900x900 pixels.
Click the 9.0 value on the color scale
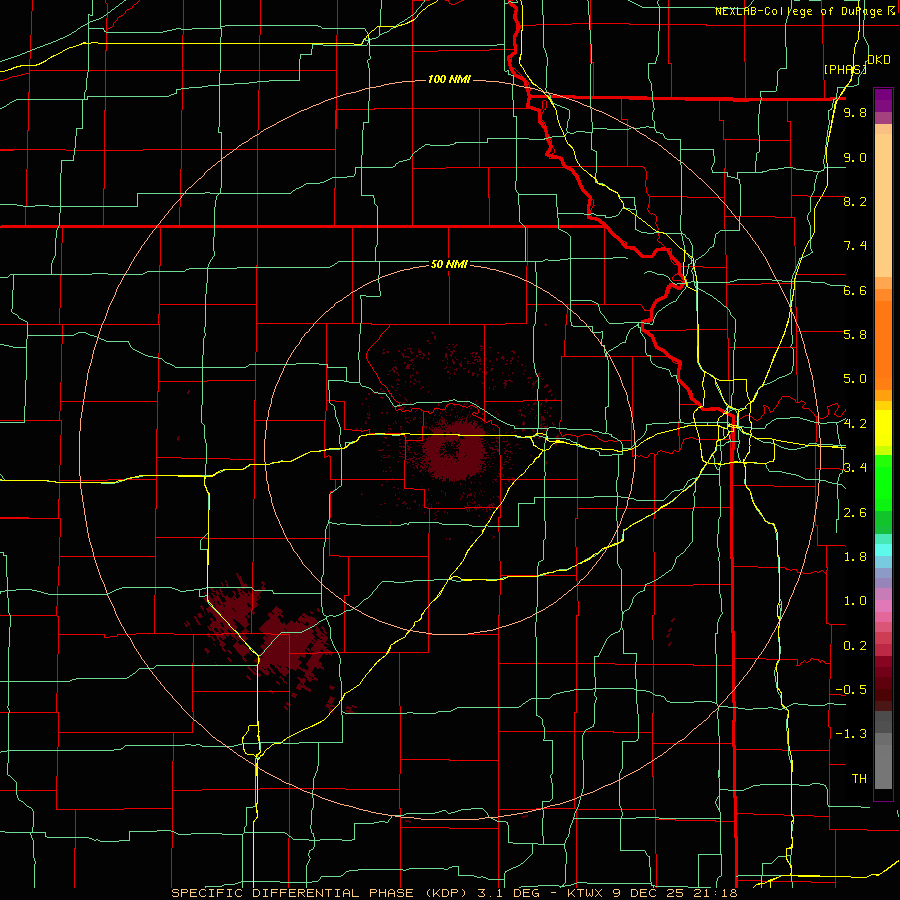point(855,157)
